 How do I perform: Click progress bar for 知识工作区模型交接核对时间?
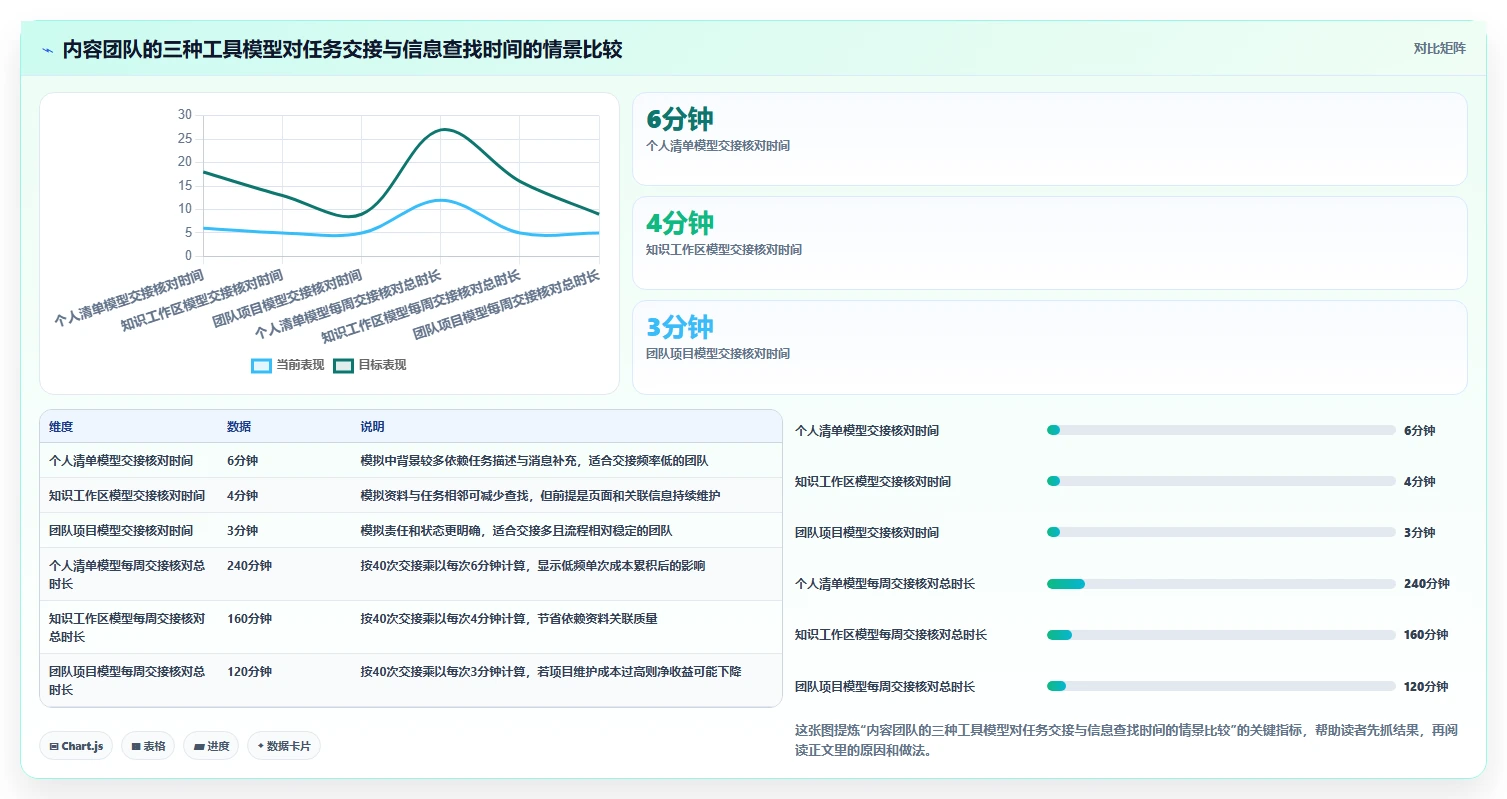(x=1221, y=481)
